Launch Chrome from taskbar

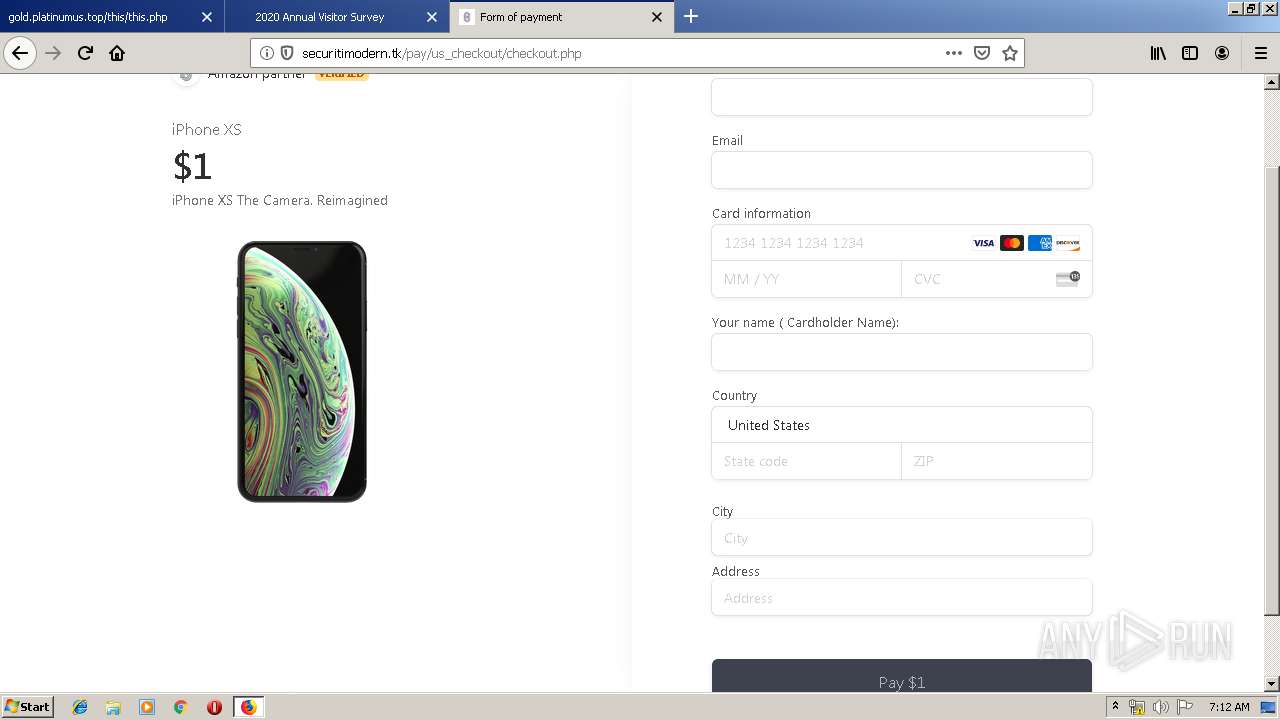point(180,707)
